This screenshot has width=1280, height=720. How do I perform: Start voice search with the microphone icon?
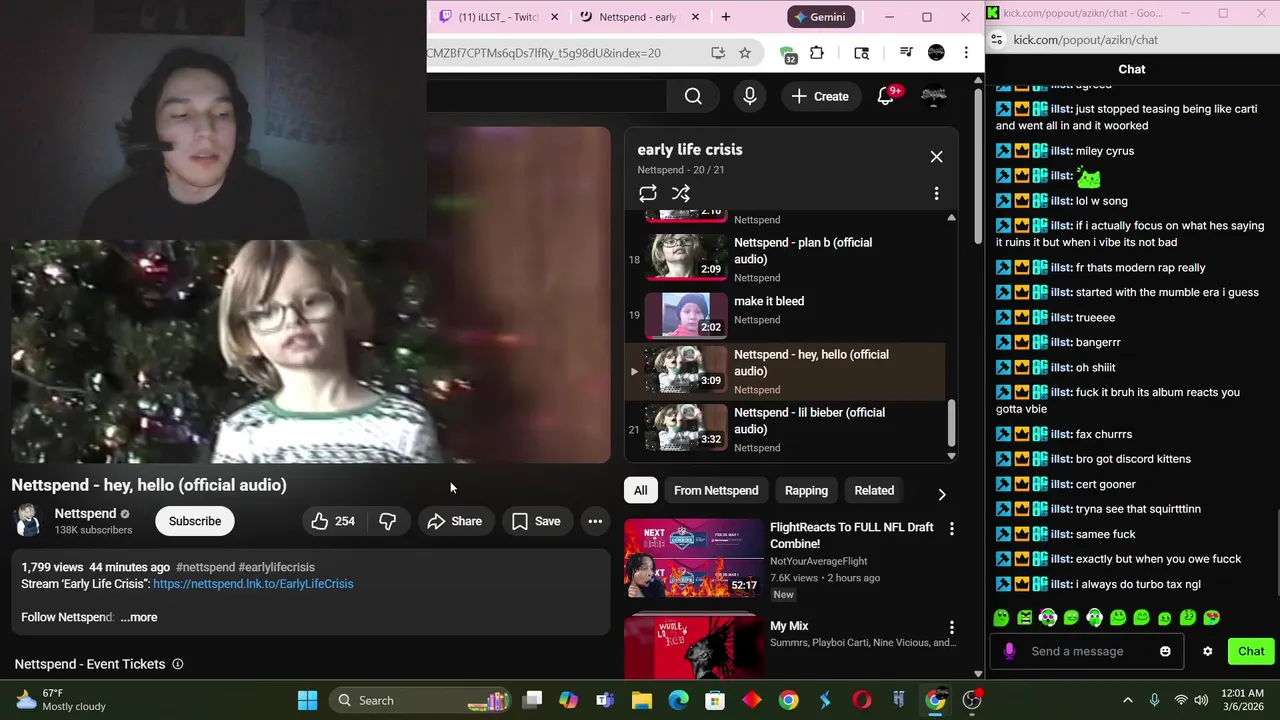750,96
